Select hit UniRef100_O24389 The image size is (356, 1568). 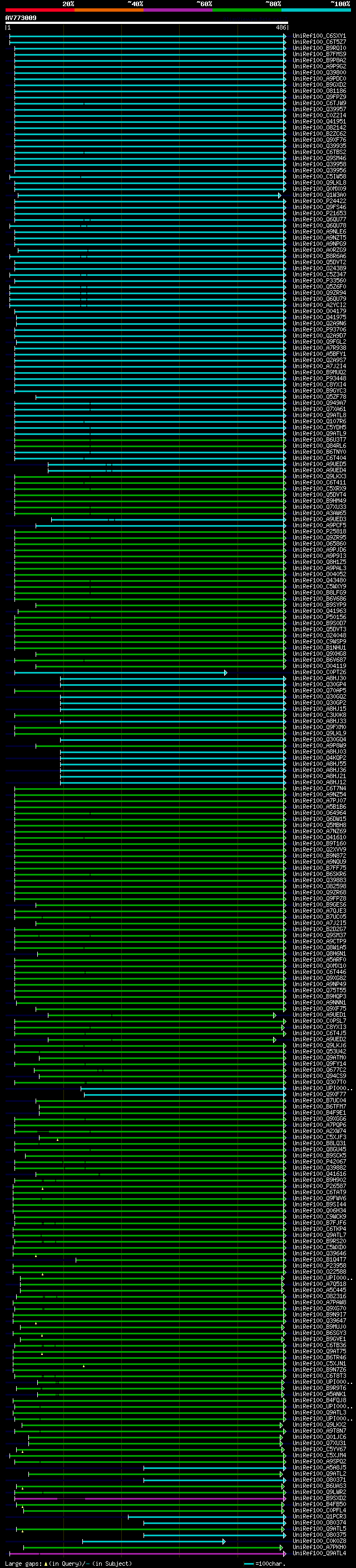click(x=319, y=269)
